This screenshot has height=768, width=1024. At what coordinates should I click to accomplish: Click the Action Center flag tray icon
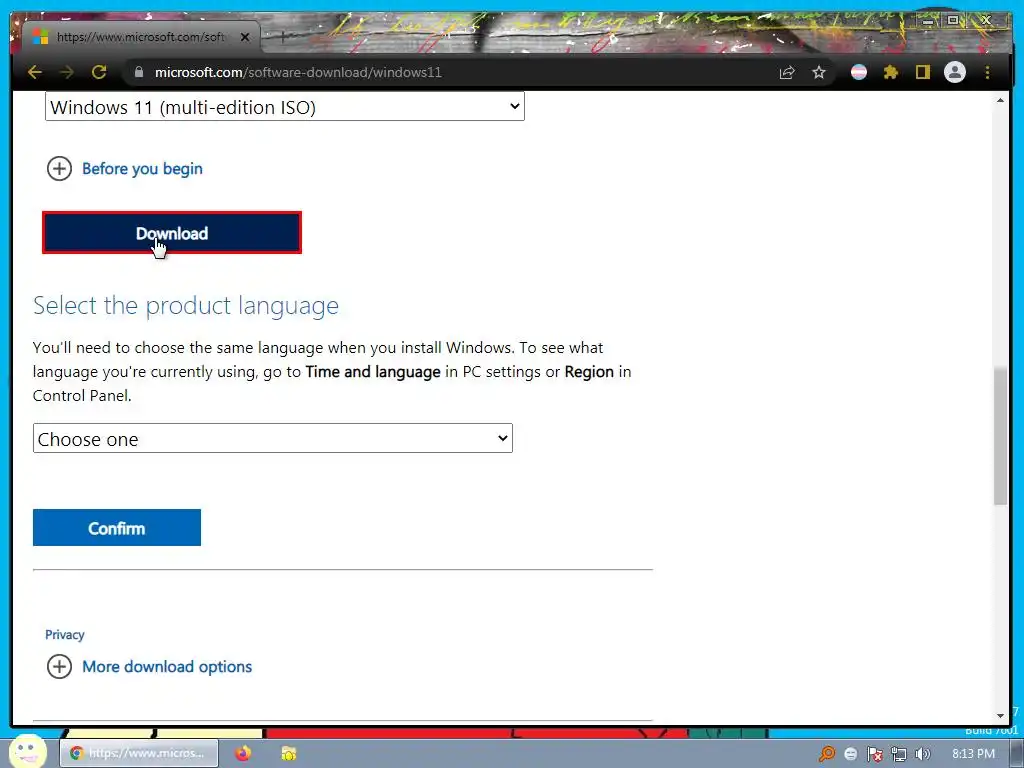[874, 754]
